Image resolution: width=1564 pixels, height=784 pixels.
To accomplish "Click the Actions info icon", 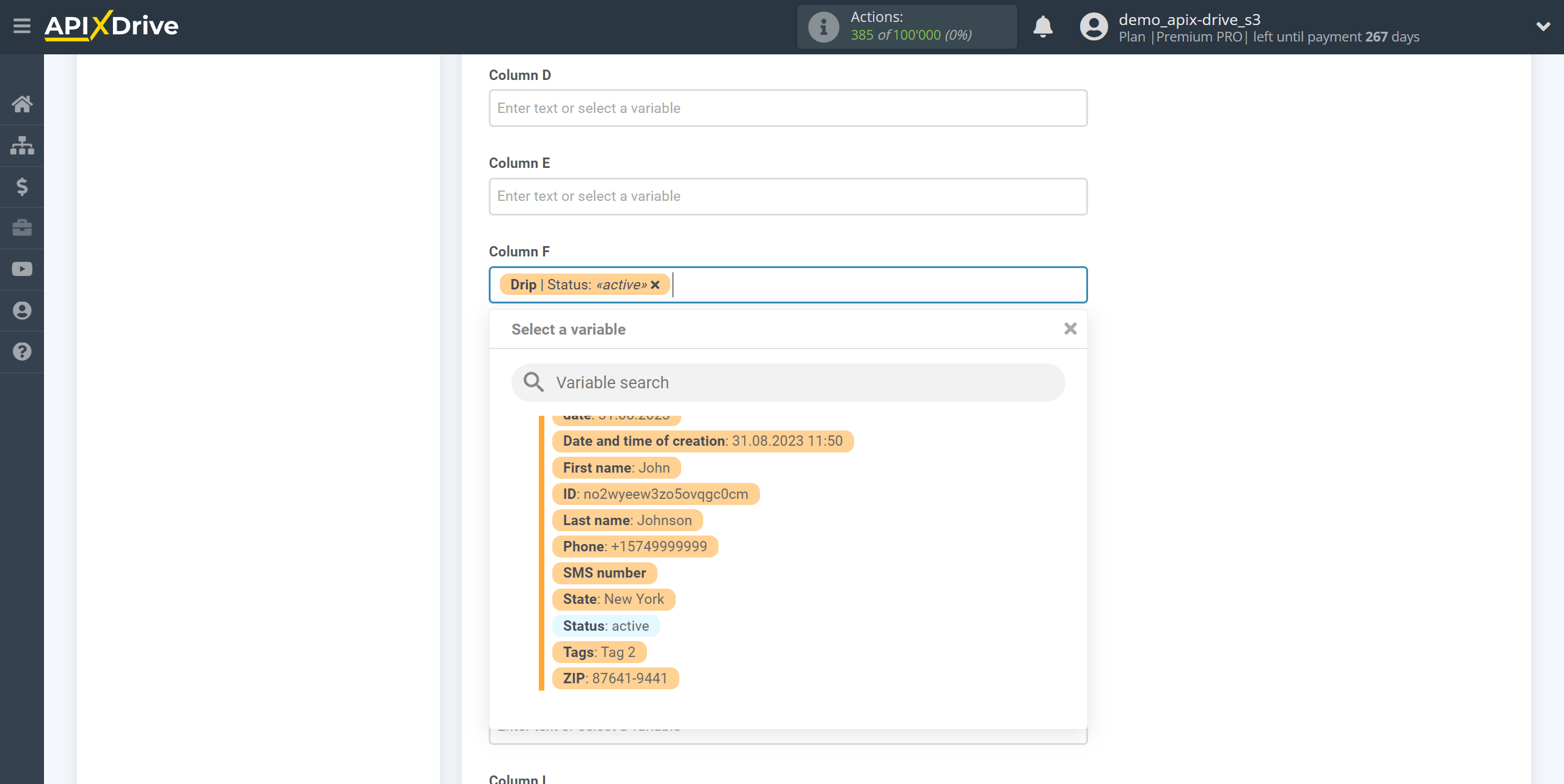I will point(824,27).
